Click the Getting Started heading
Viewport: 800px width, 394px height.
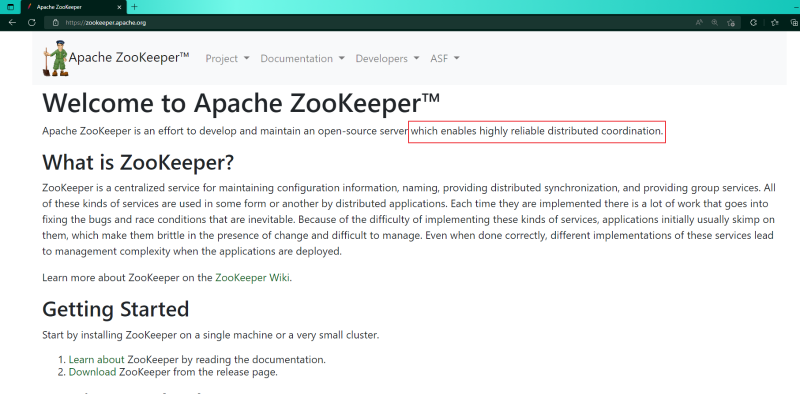[x=116, y=309]
